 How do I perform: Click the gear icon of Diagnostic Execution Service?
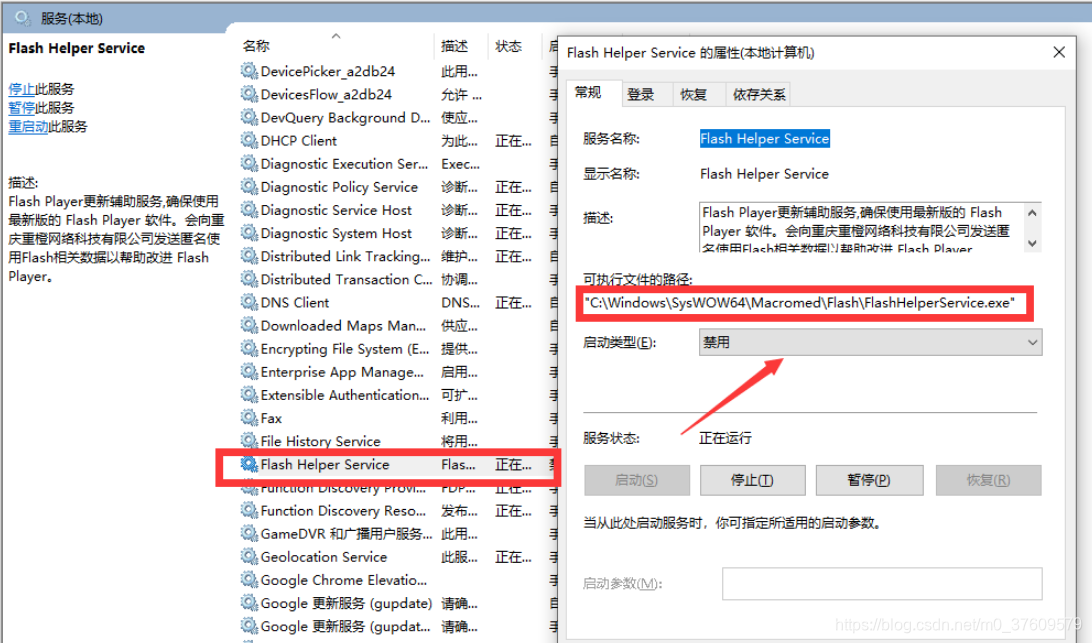pos(249,163)
